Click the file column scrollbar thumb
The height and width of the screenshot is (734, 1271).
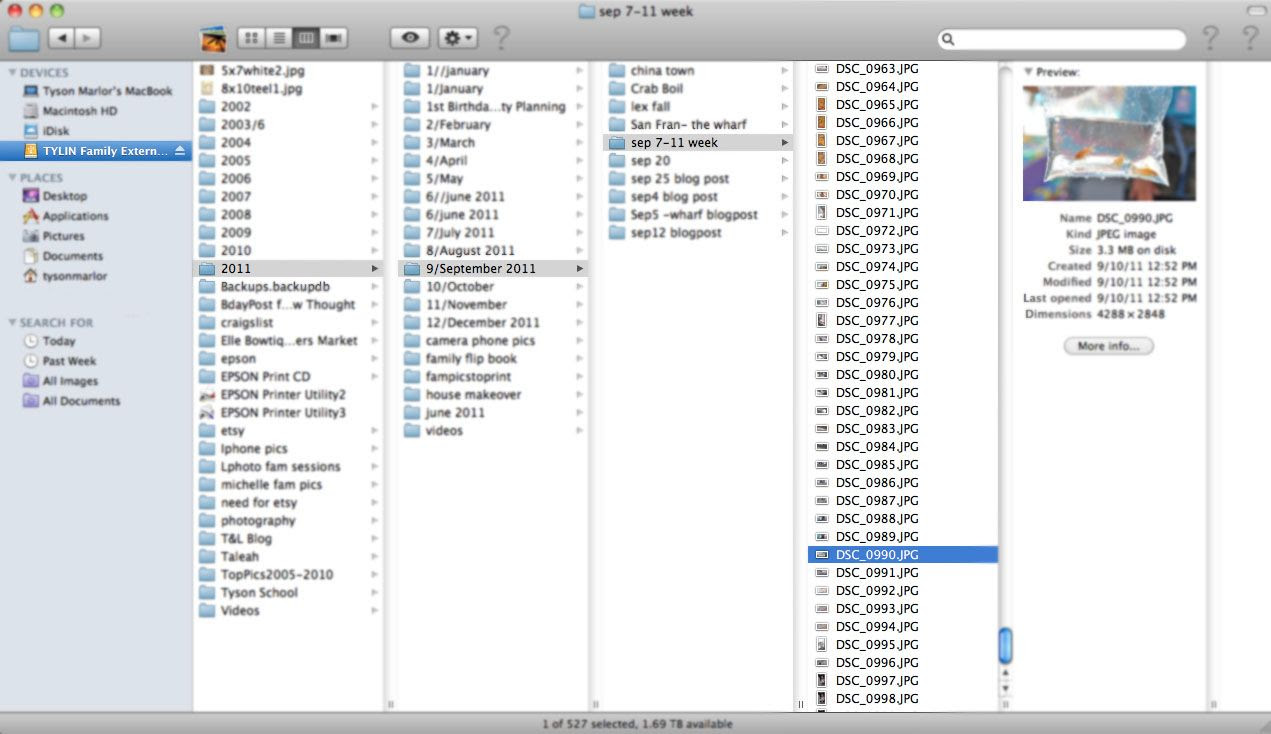click(1006, 645)
